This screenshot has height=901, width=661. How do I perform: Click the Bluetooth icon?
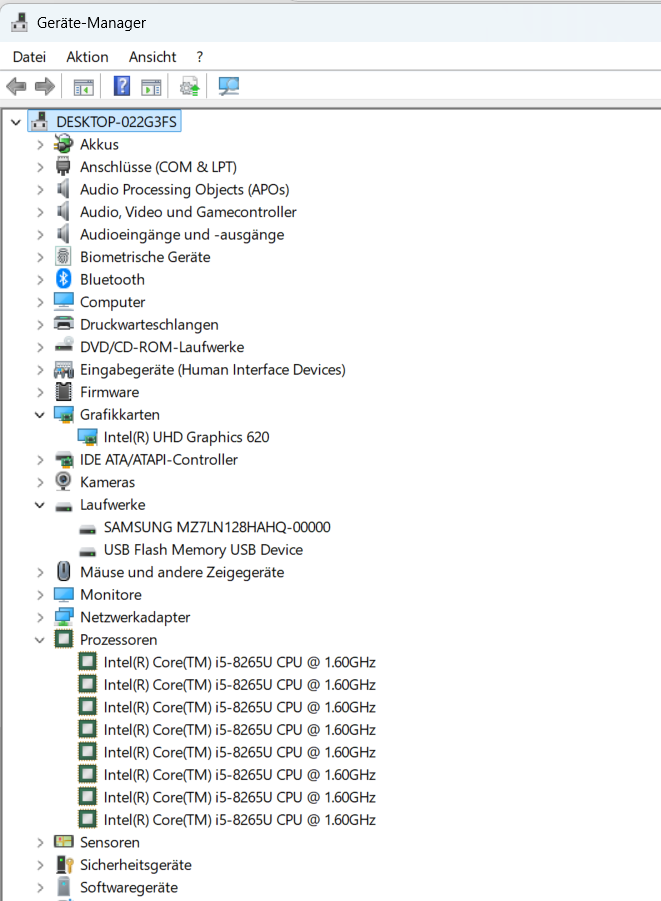[x=63, y=279]
